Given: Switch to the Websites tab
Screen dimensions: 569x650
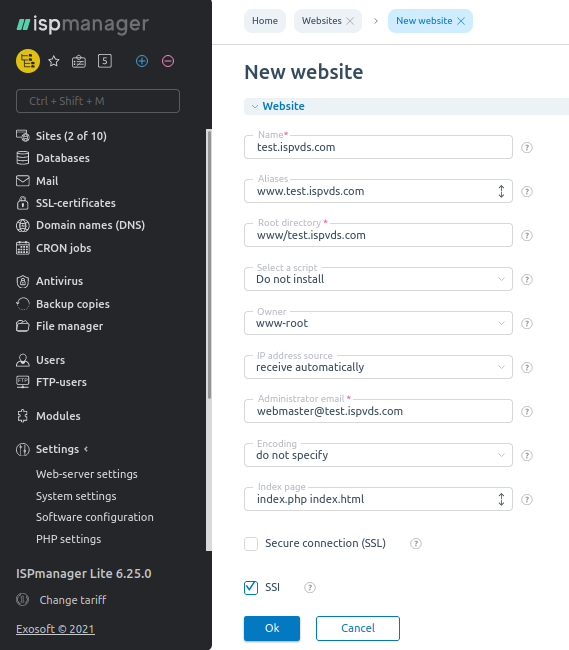Looking at the screenshot, I should click(x=322, y=21).
